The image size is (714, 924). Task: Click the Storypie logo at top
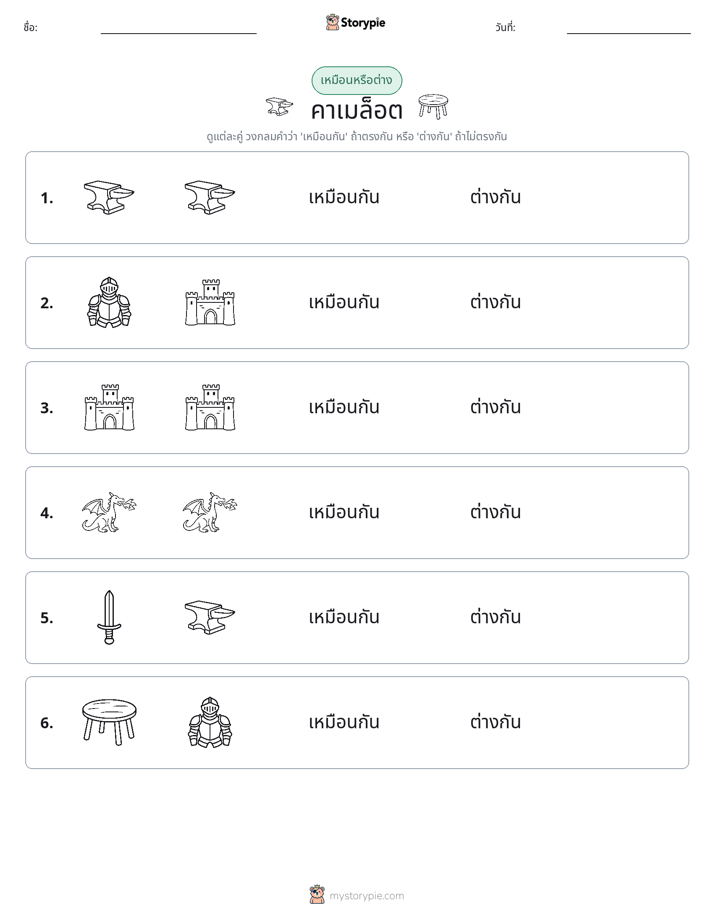356,22
